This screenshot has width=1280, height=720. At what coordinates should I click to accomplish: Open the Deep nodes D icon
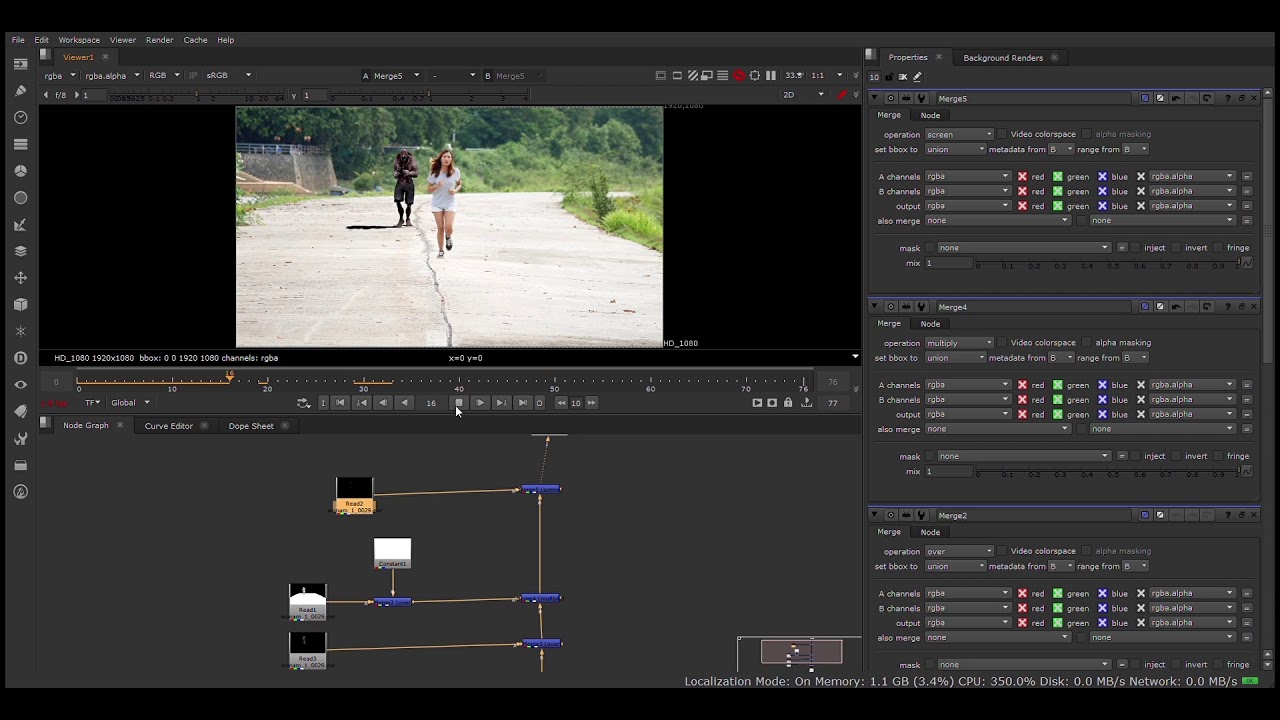tap(20, 358)
